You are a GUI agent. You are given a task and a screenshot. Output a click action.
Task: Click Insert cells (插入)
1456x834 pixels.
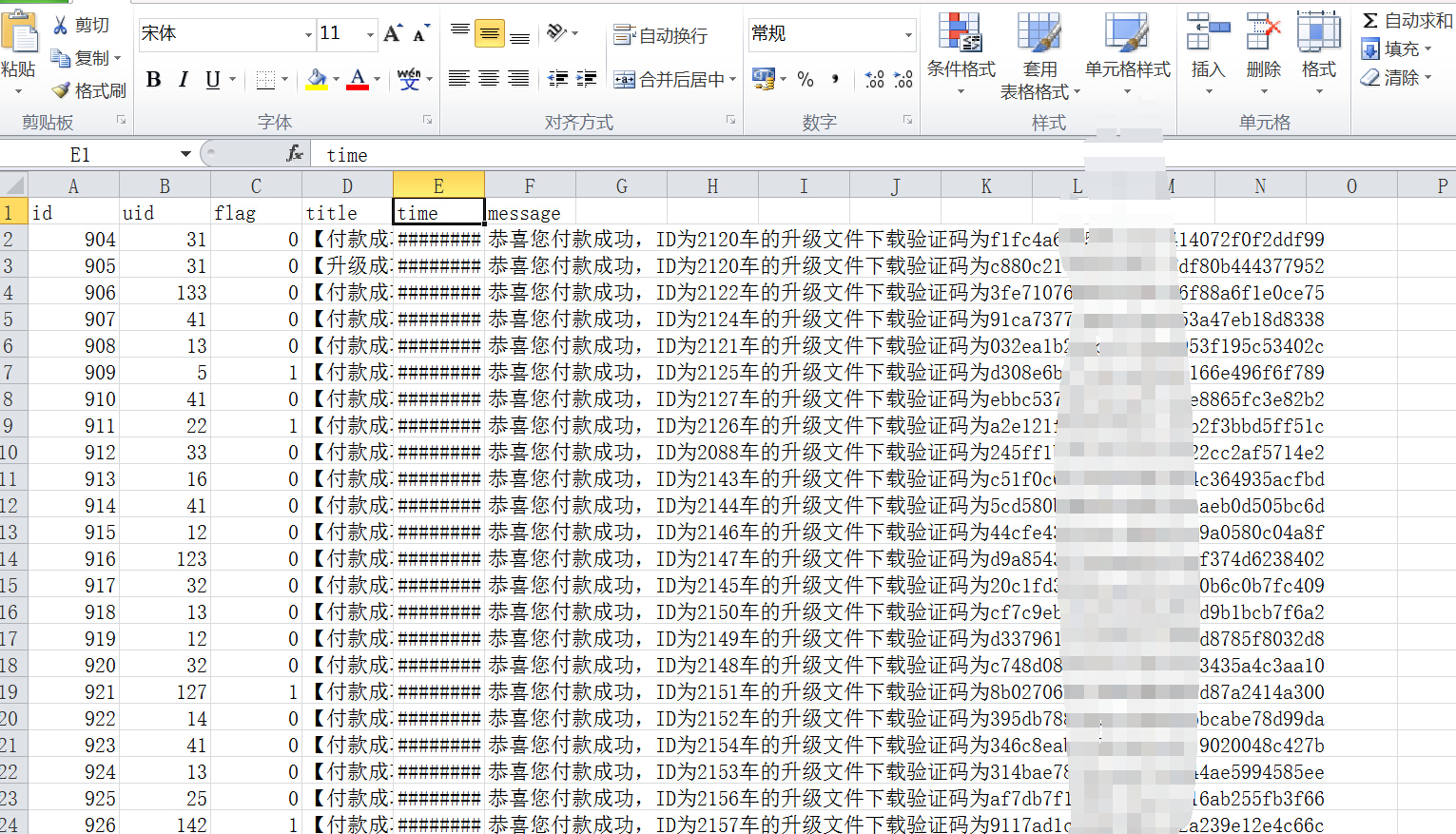click(x=1208, y=54)
